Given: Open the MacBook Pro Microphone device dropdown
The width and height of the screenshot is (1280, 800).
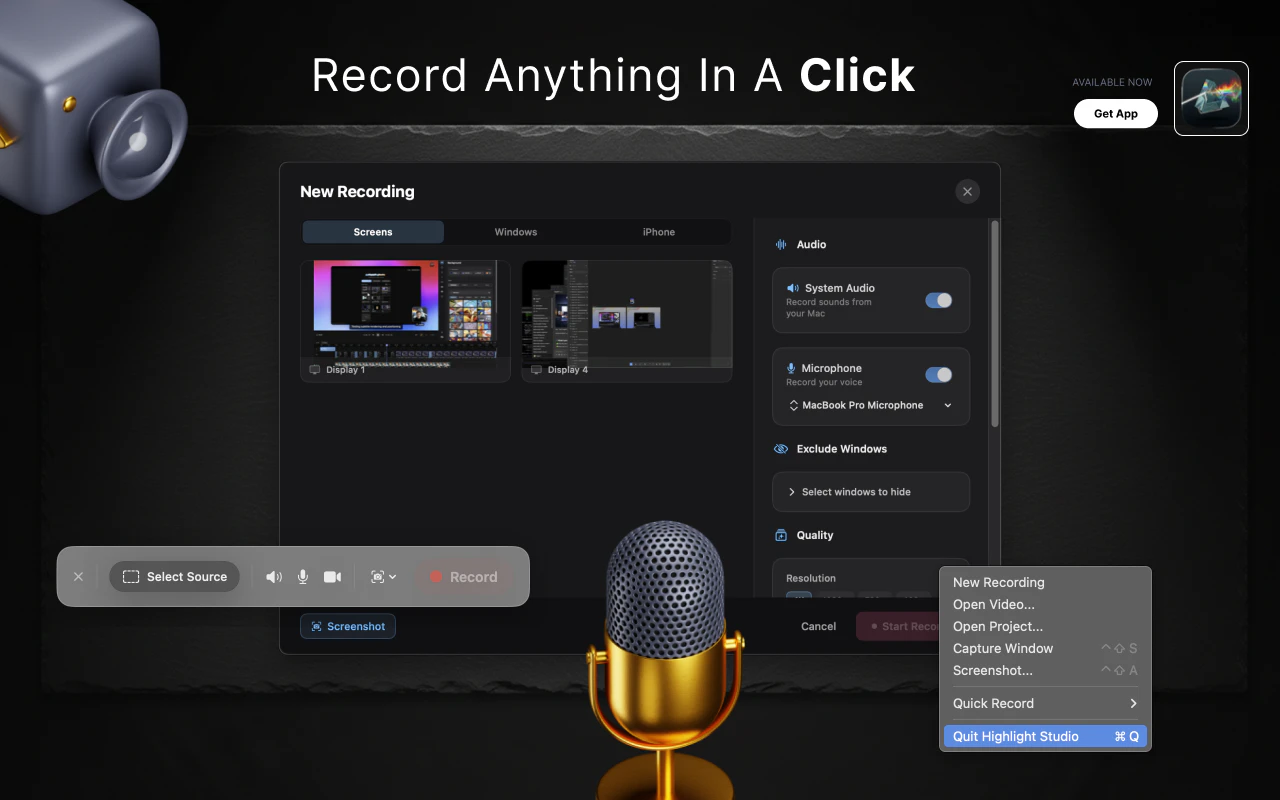Looking at the screenshot, I should [x=870, y=405].
